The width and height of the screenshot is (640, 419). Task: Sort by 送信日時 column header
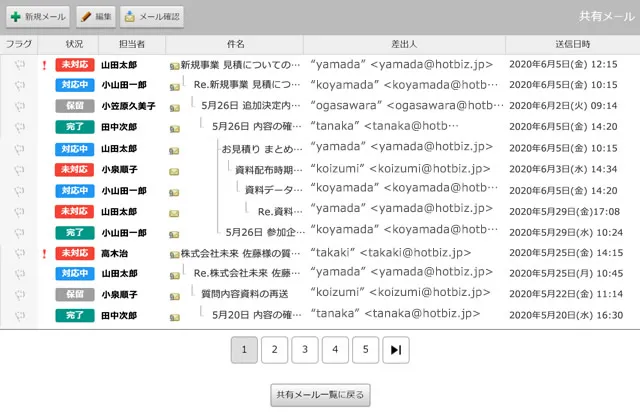(x=573, y=44)
